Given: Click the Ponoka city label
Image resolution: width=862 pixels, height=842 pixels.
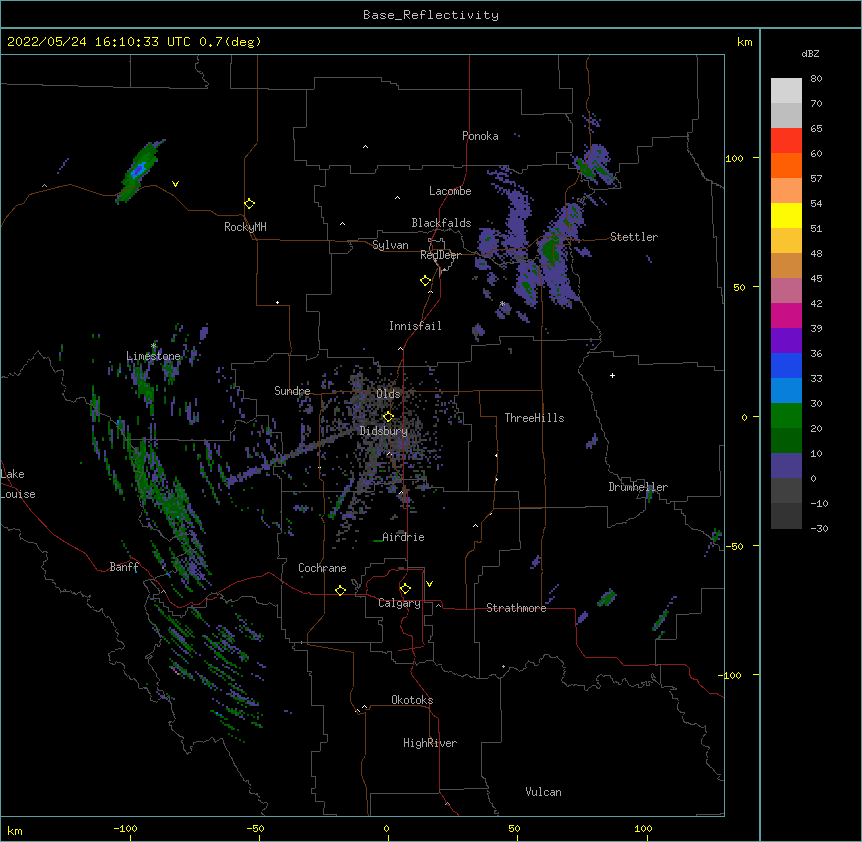Looking at the screenshot, I should click(480, 136).
